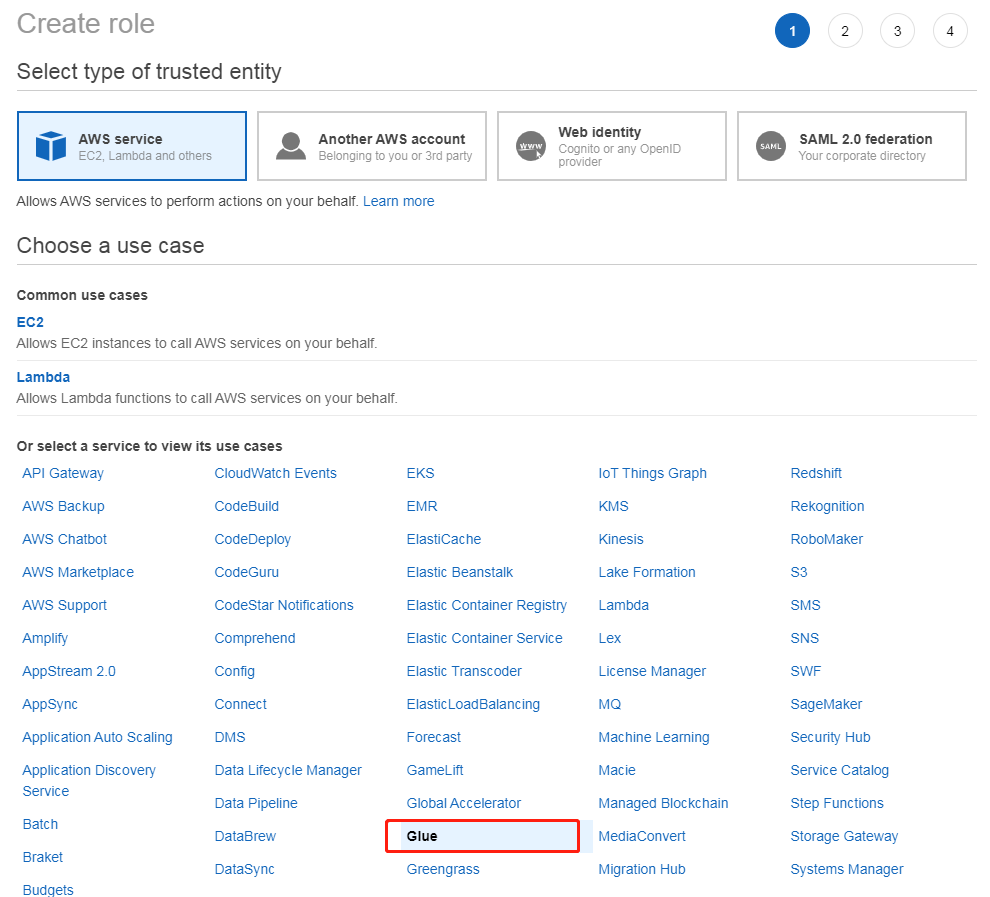Select the Lake Formation service
This screenshot has height=897, width=990.
point(647,572)
